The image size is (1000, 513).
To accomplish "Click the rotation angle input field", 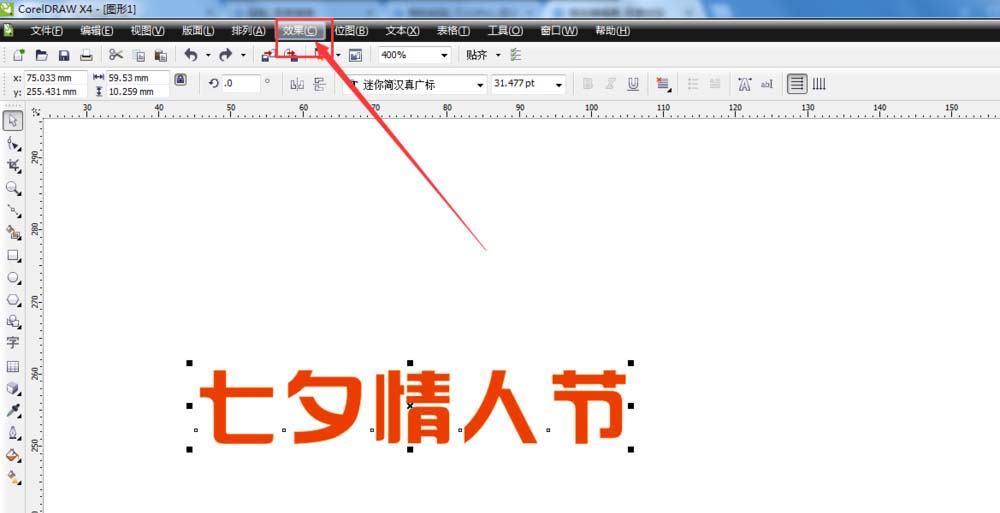I will pos(241,84).
